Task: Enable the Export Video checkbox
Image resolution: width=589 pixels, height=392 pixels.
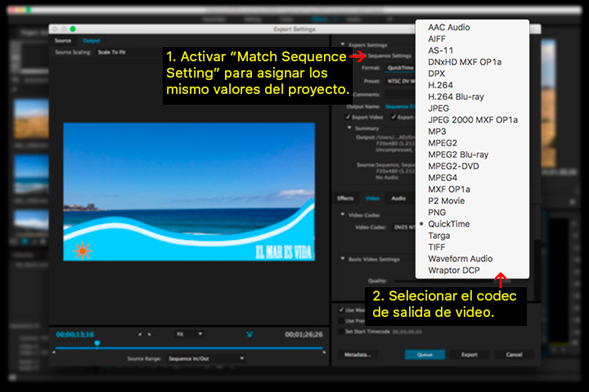Action: tap(348, 117)
